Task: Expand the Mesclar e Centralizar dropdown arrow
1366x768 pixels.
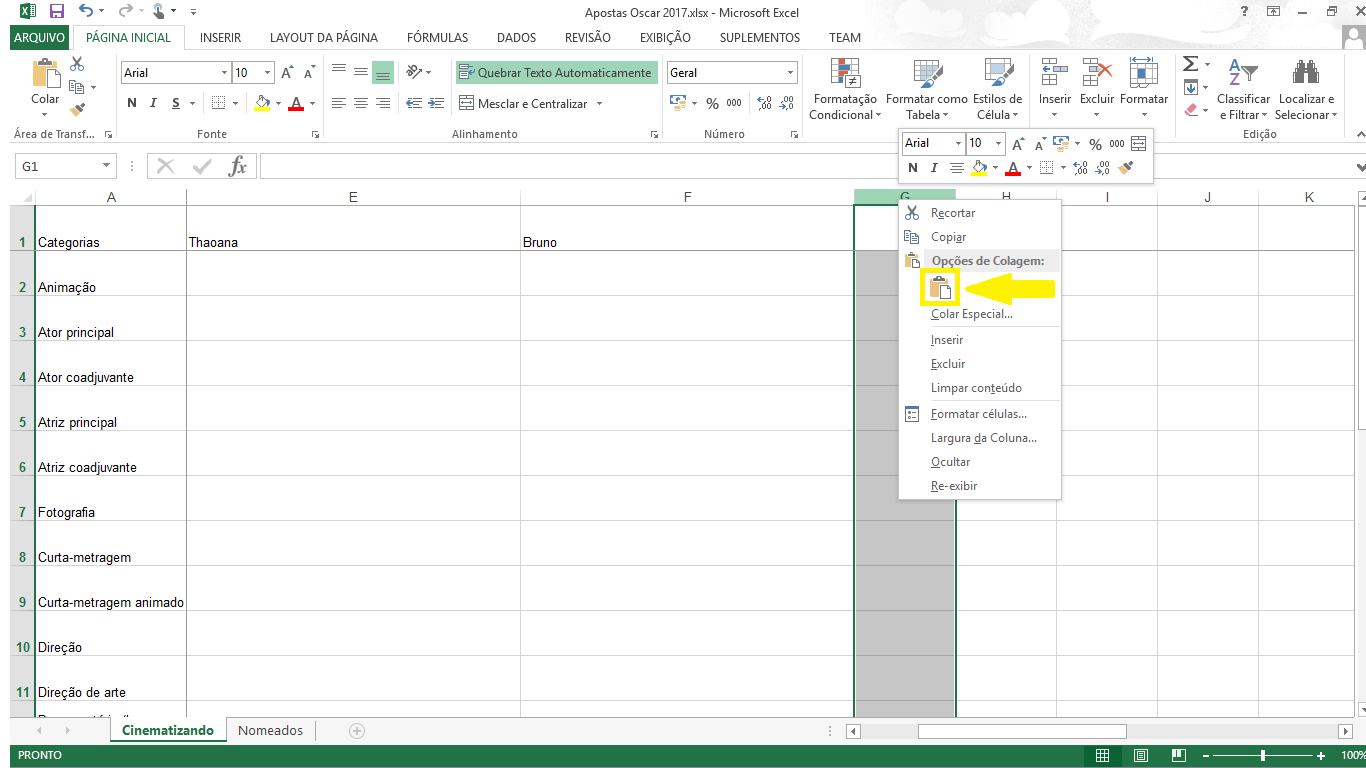Action: 599,104
